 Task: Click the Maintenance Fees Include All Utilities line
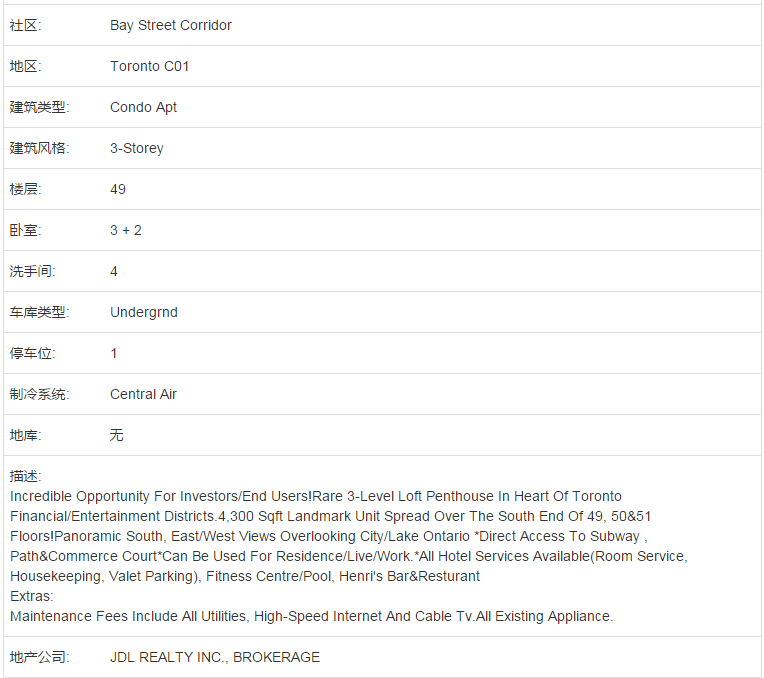point(311,616)
